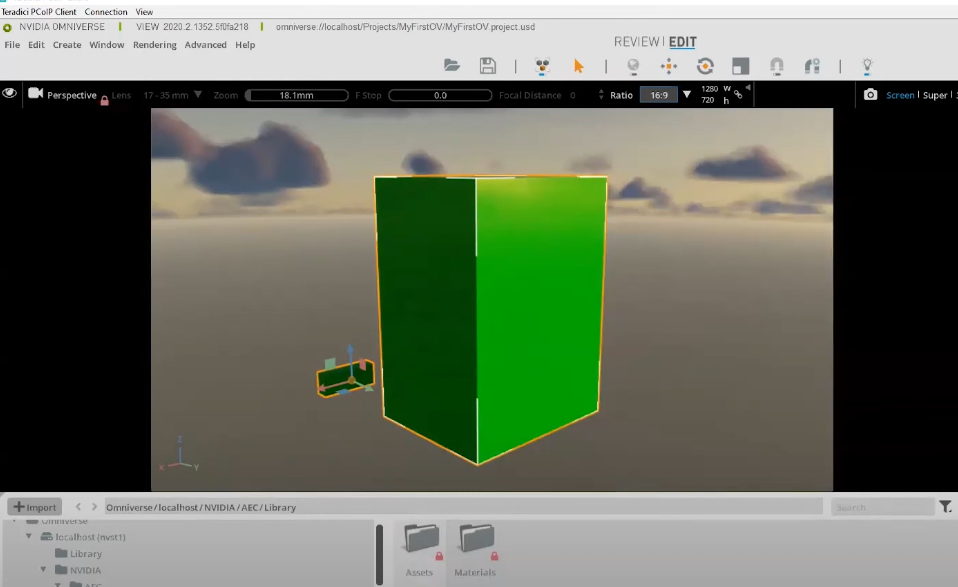Click the filter funnel icon by search
The image size is (958, 587).
point(945,507)
